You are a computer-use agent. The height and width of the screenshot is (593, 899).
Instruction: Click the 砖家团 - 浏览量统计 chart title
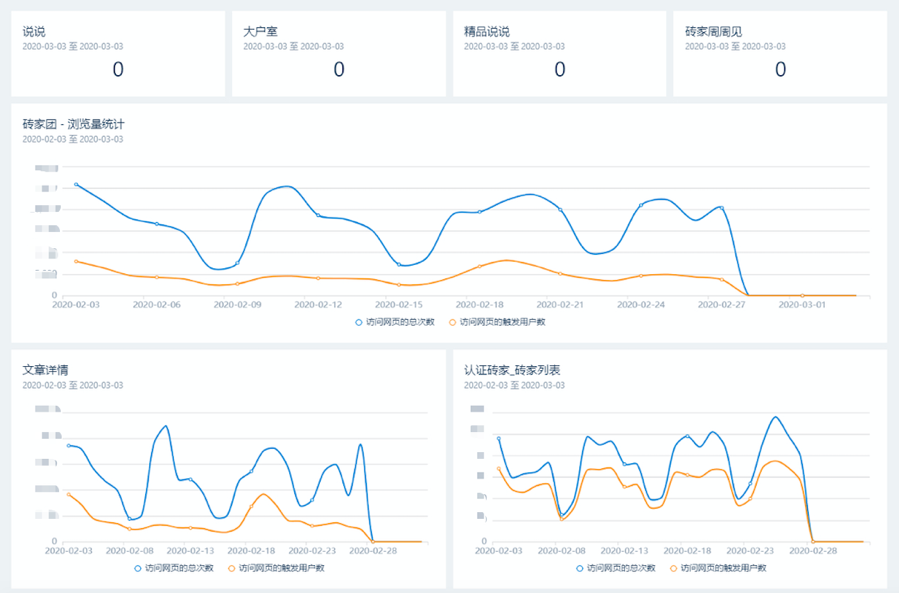[73, 125]
